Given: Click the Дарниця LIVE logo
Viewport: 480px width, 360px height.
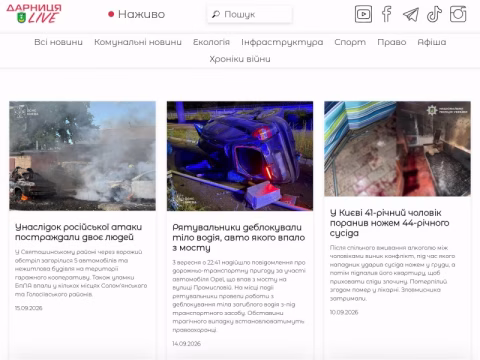Looking at the screenshot, I should pyautogui.click(x=34, y=14).
